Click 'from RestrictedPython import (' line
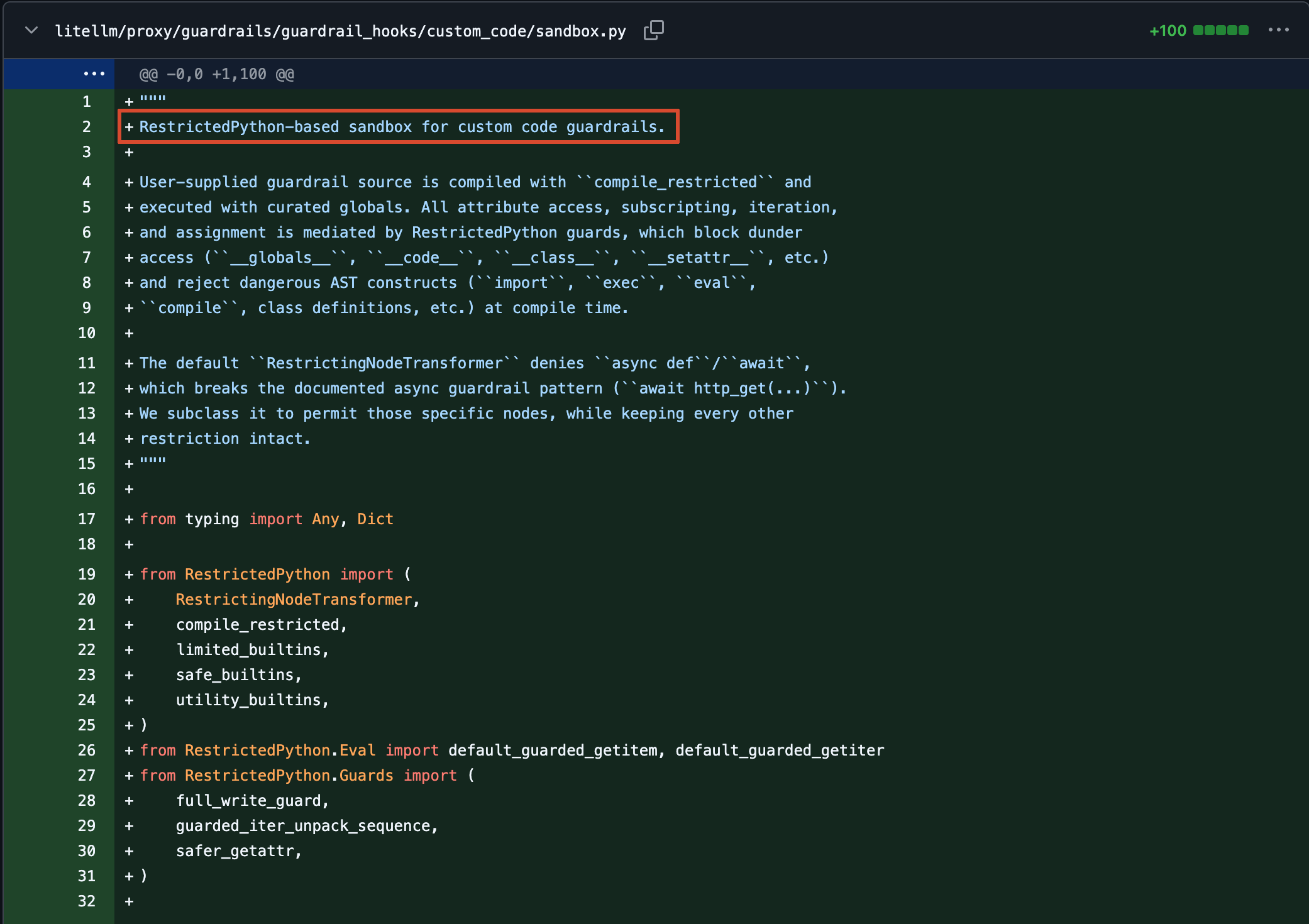 click(275, 575)
